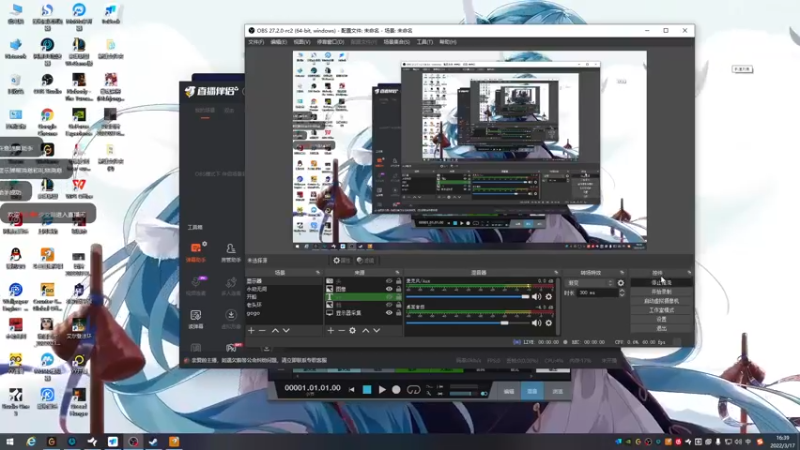Open person-shaped tool icon in 直播伴侣

pyautogui.click(x=231, y=253)
